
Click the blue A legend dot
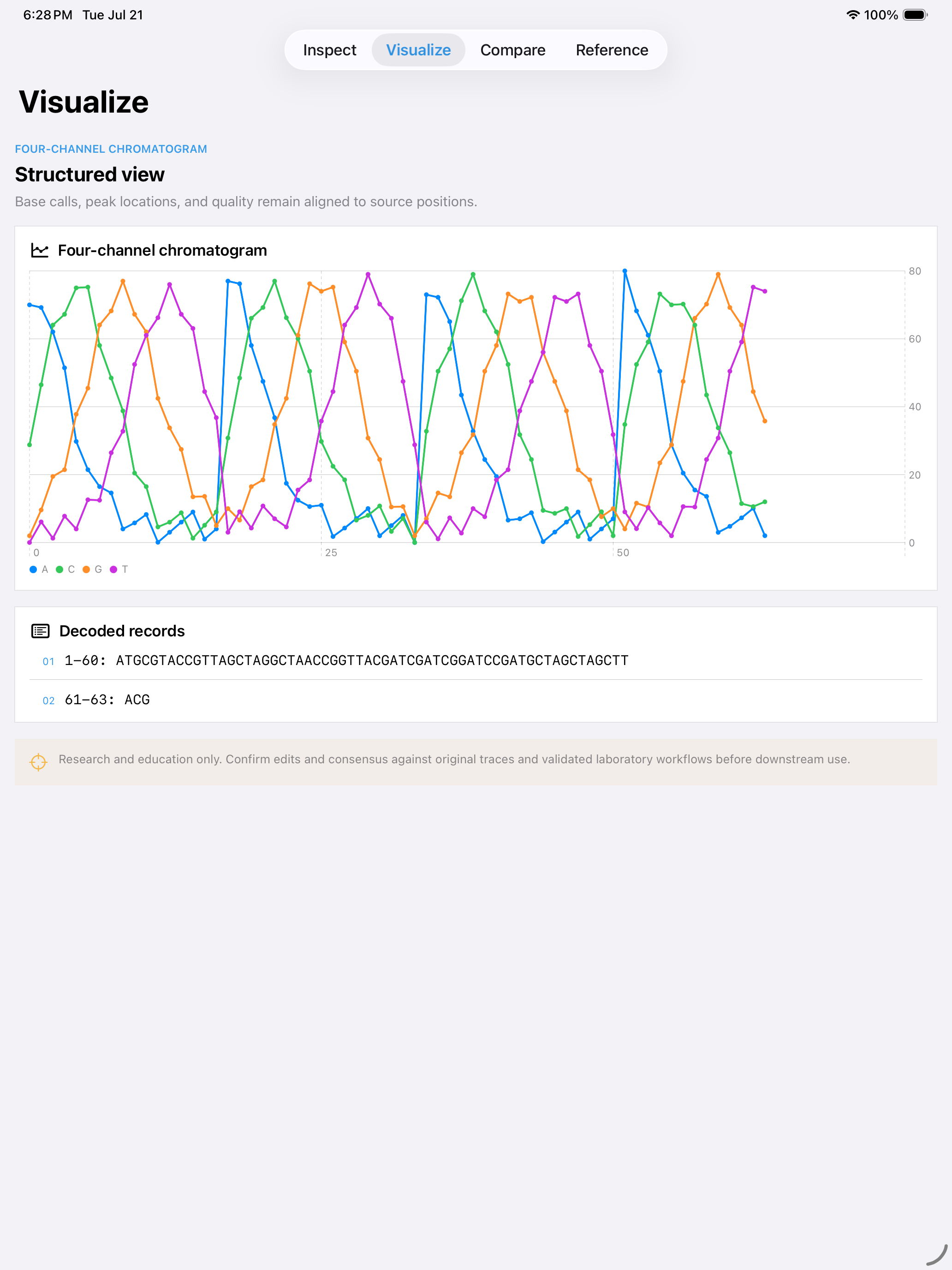click(x=33, y=569)
